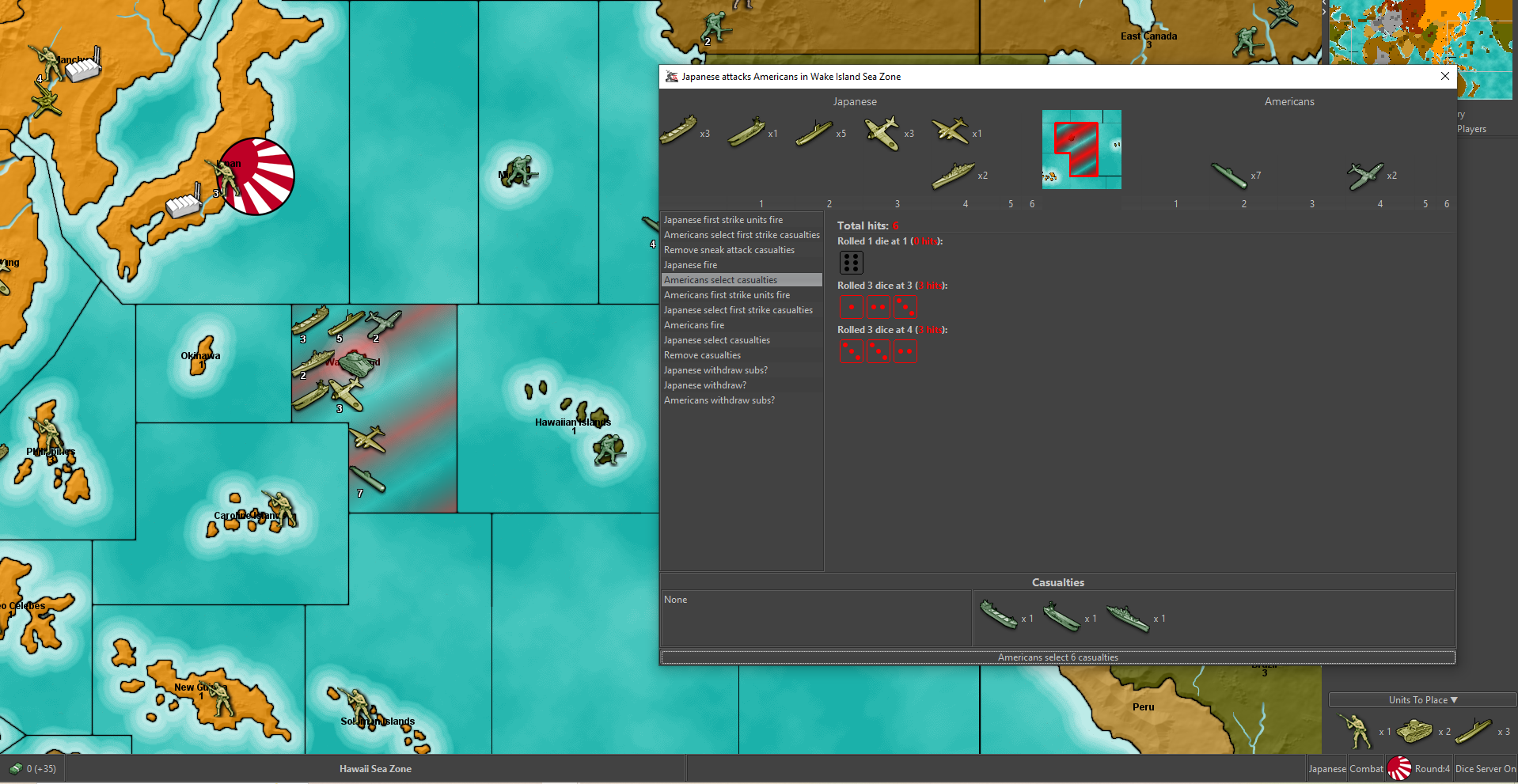
Task: Close the Wake Island battle dialog
Action: pyautogui.click(x=1444, y=76)
